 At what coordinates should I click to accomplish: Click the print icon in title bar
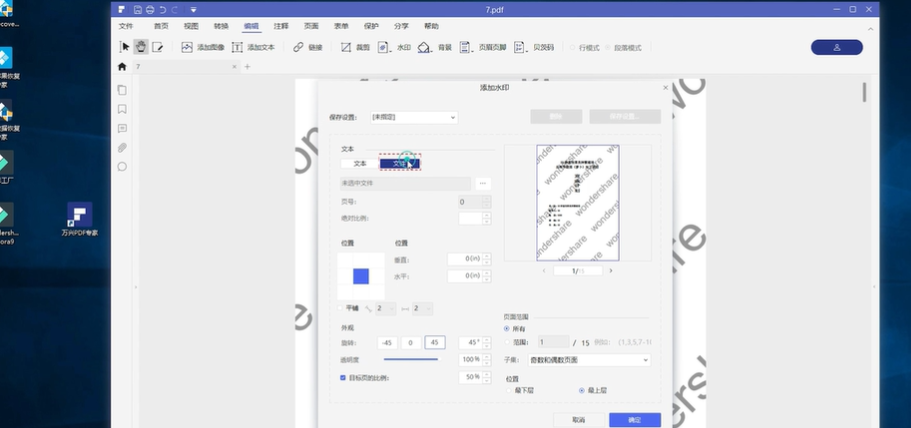(150, 9)
